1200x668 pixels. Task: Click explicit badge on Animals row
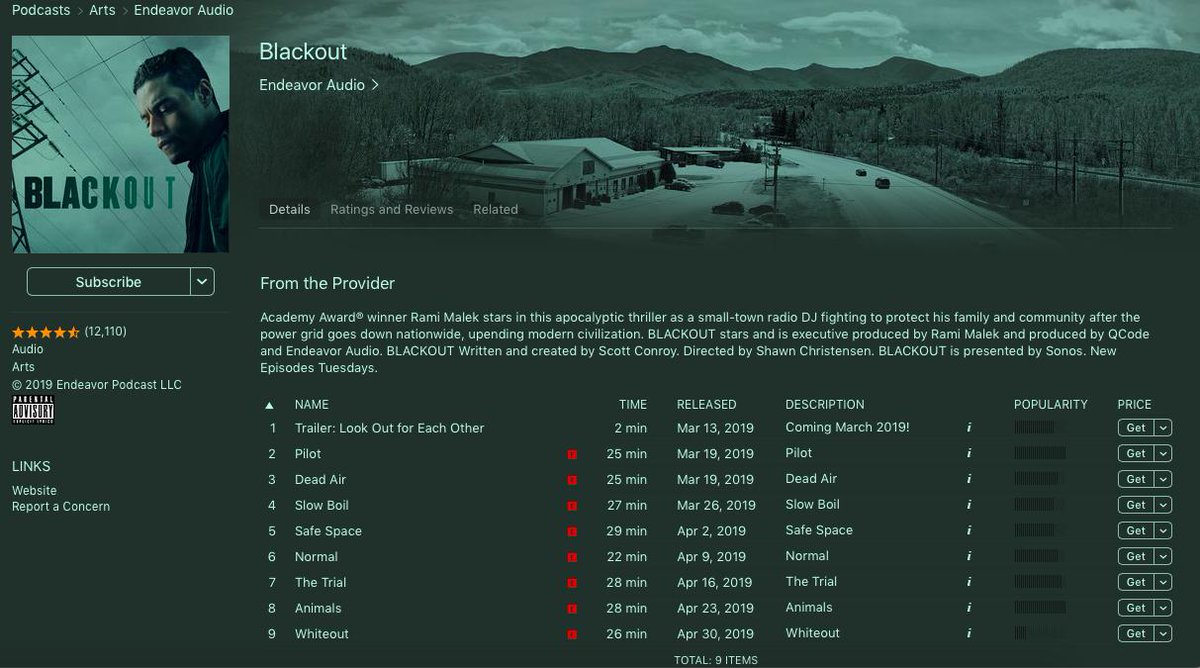[x=572, y=609]
